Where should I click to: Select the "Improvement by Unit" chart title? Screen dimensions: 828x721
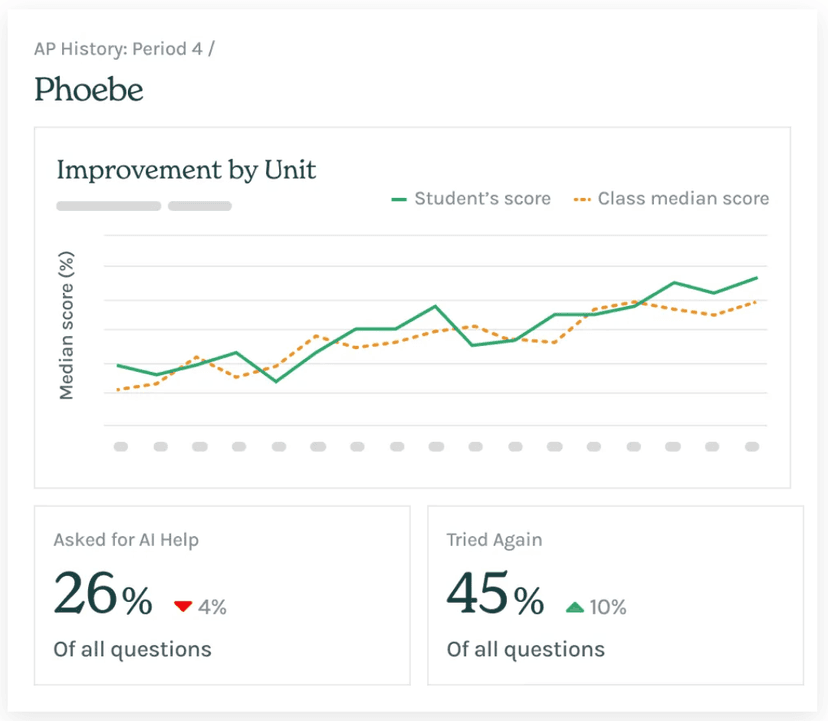pyautogui.click(x=186, y=170)
